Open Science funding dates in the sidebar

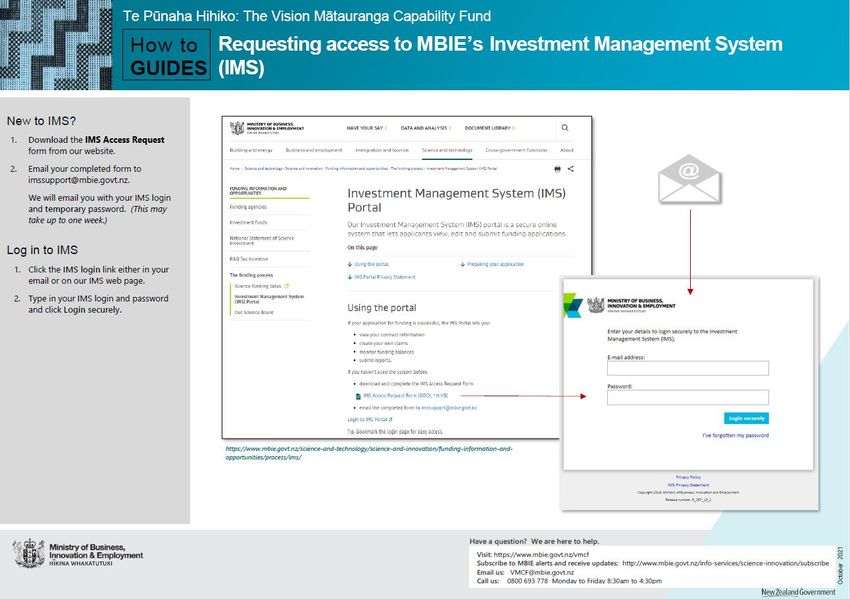point(258,286)
